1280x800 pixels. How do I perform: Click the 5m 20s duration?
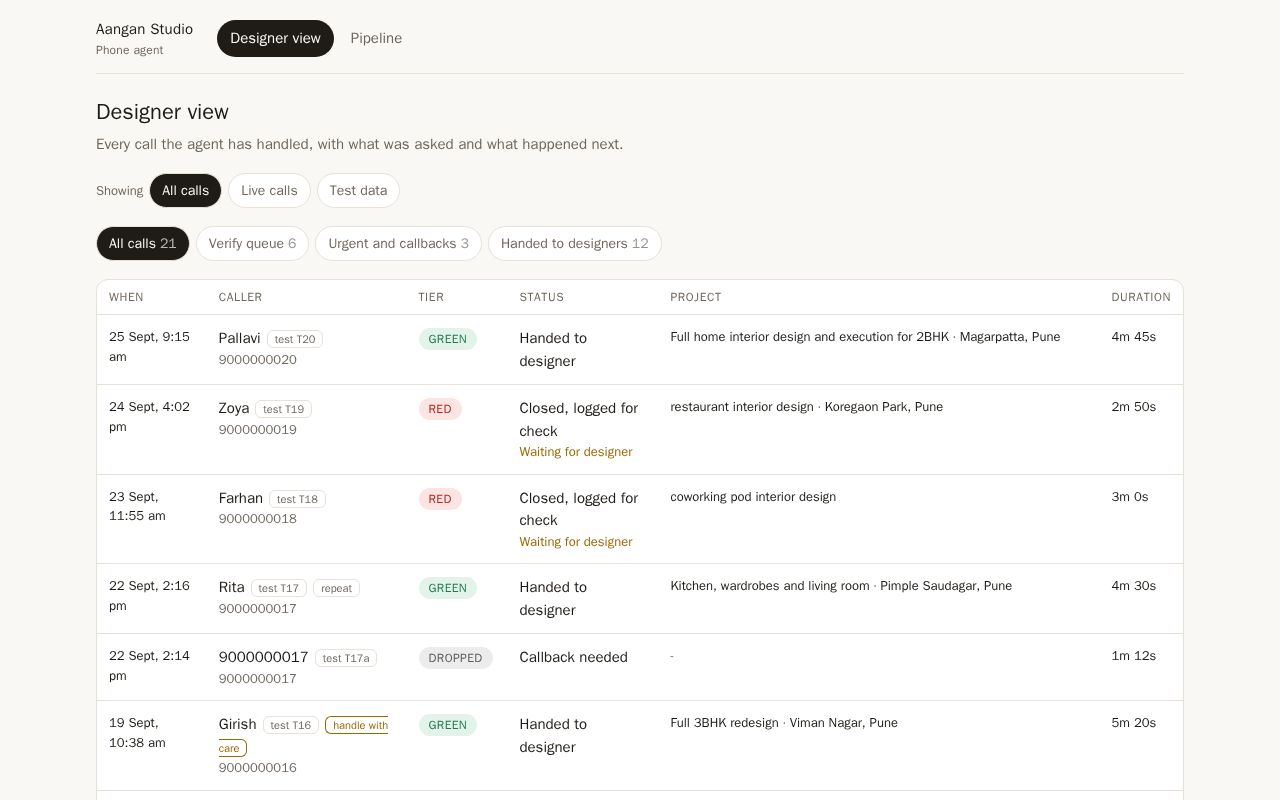(x=1134, y=723)
